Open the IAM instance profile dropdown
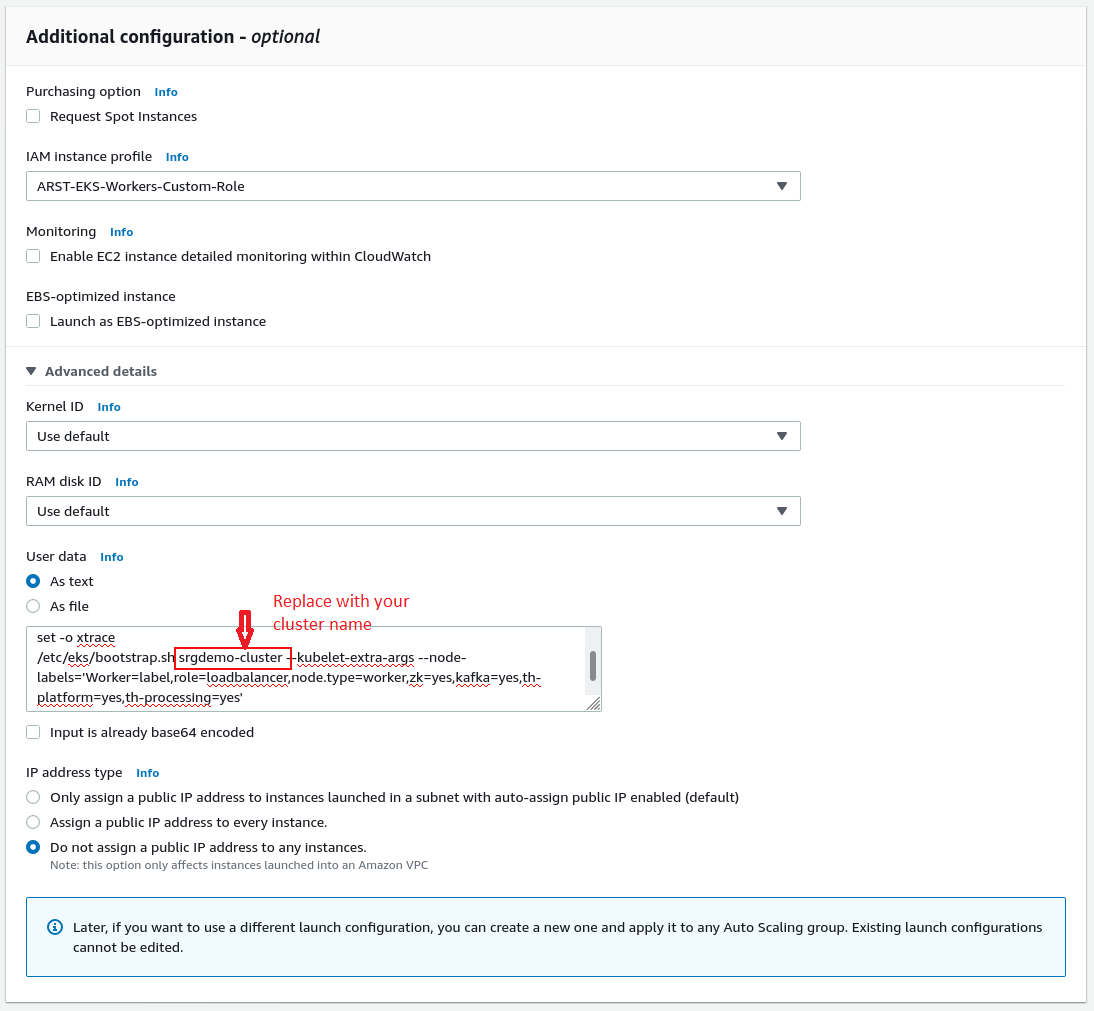This screenshot has width=1094, height=1011. [x=412, y=186]
